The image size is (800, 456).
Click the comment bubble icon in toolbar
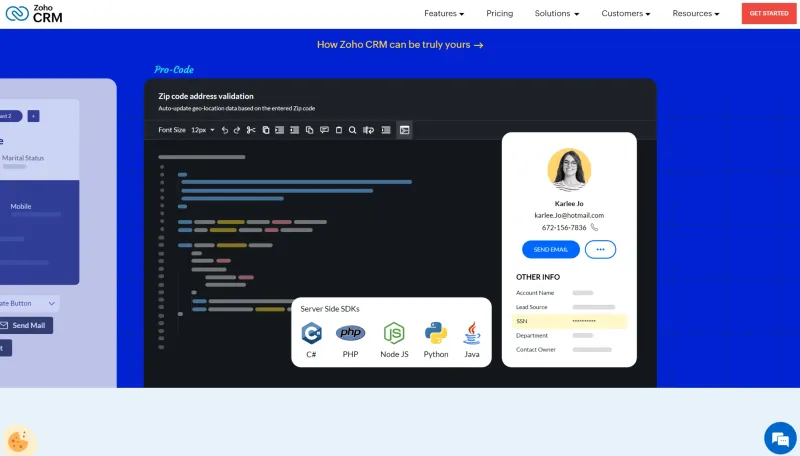tap(324, 130)
